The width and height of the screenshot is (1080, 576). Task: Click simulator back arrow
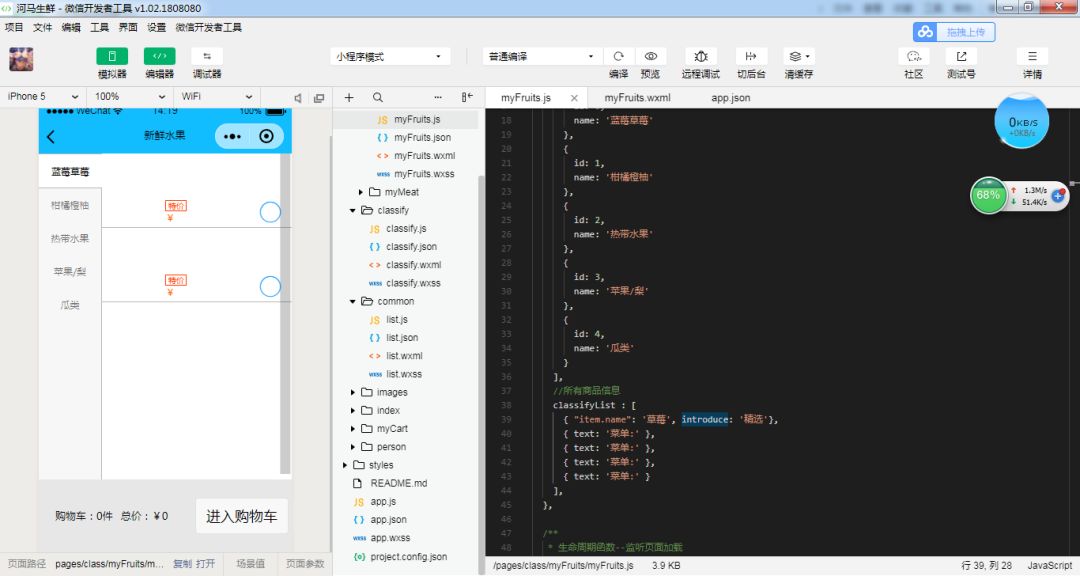pos(51,136)
